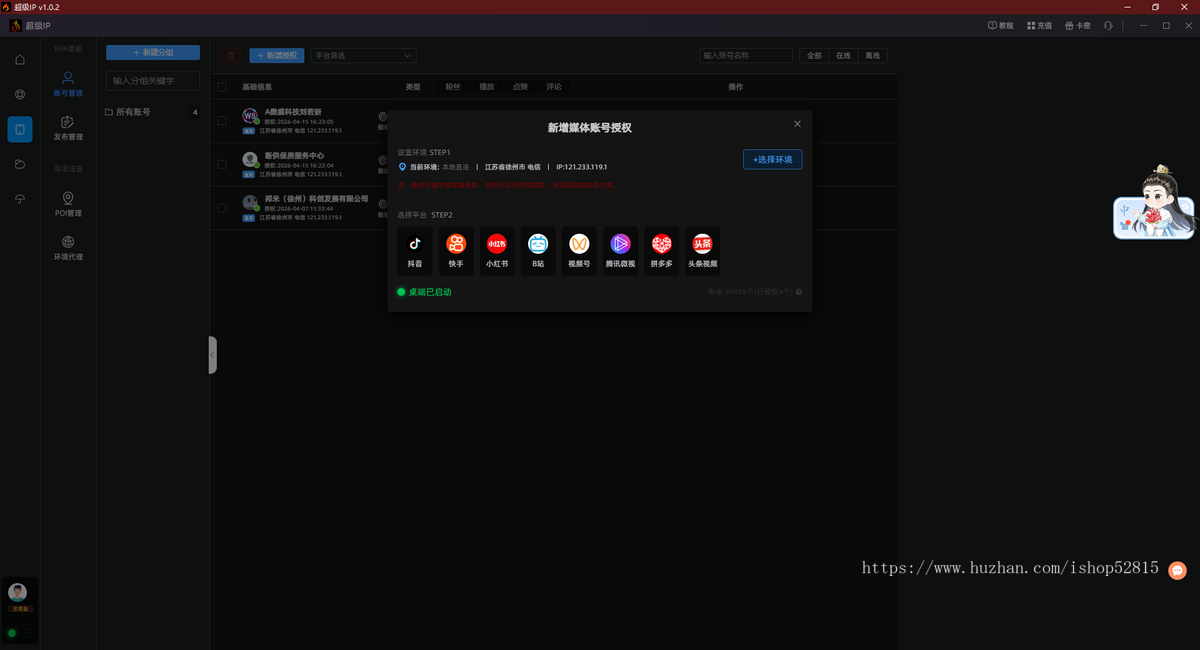Click the 点赞 column header
Image resolution: width=1200 pixels, height=650 pixels.
(x=520, y=87)
